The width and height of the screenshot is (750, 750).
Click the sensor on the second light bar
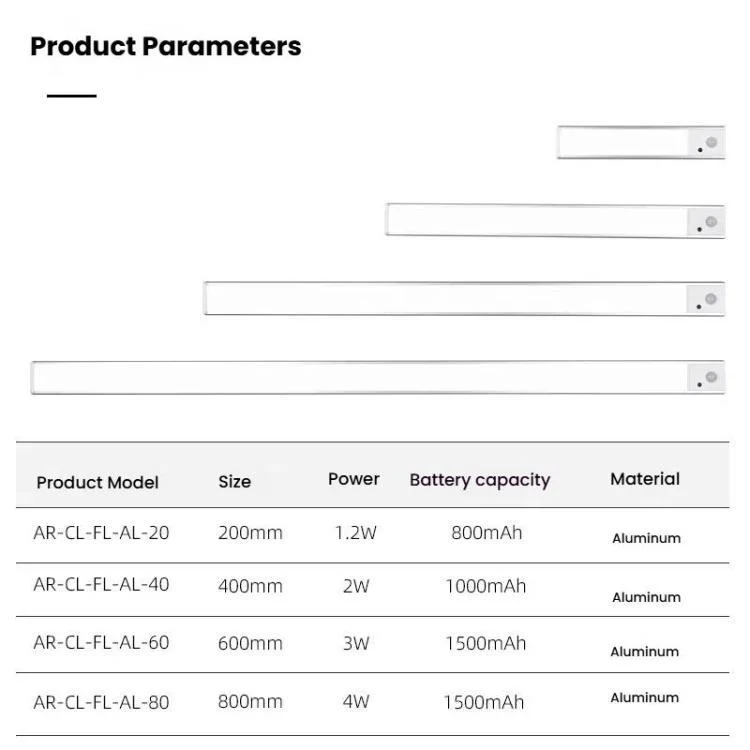[711, 221]
